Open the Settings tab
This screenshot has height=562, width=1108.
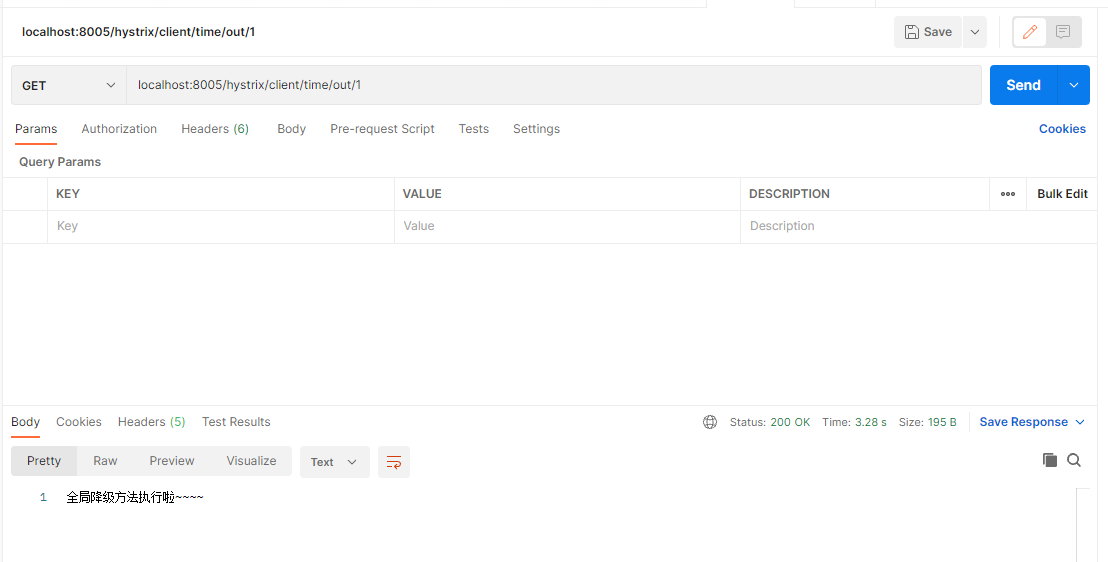tap(536, 129)
